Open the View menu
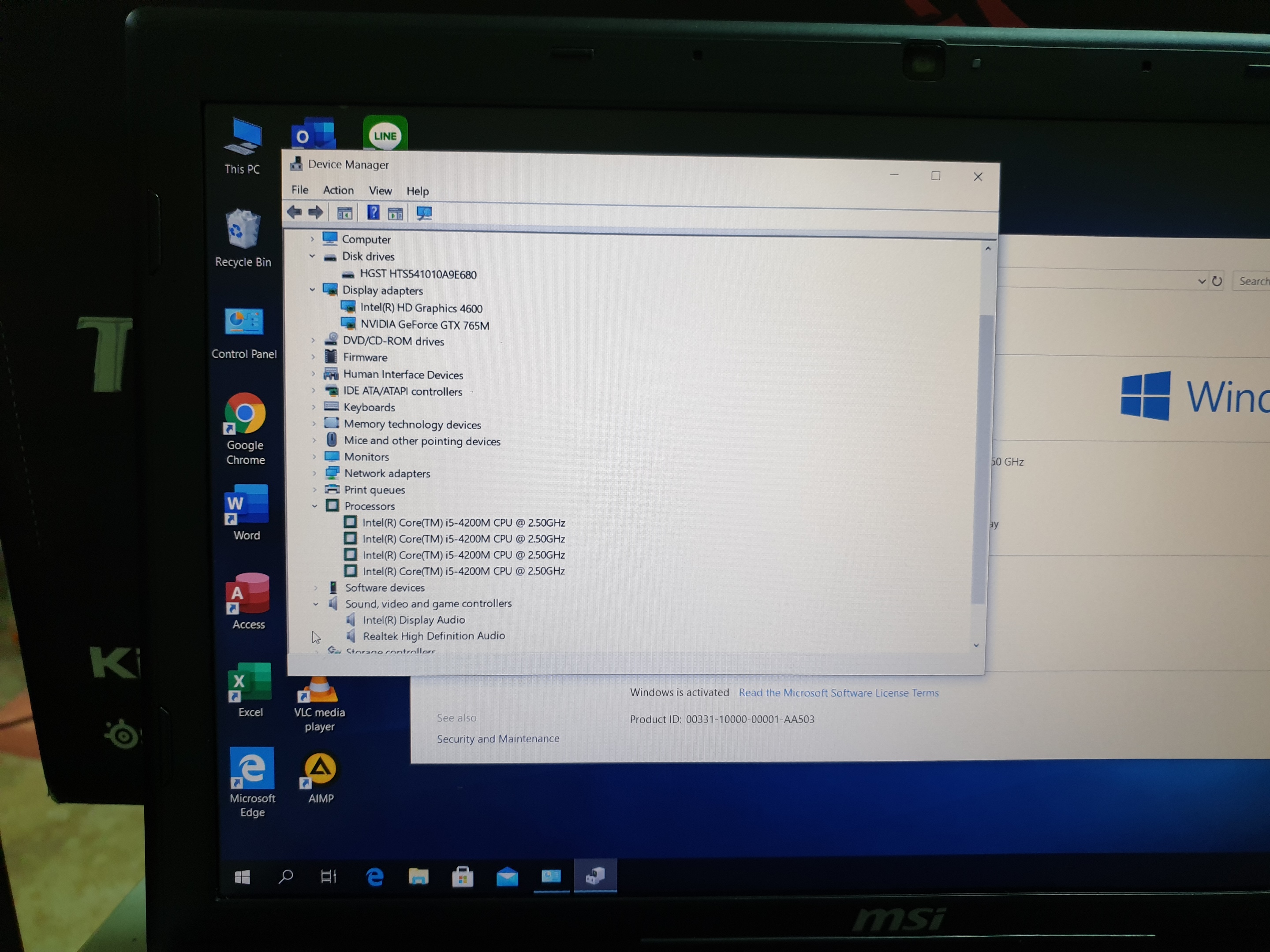The height and width of the screenshot is (952, 1270). 380,190
